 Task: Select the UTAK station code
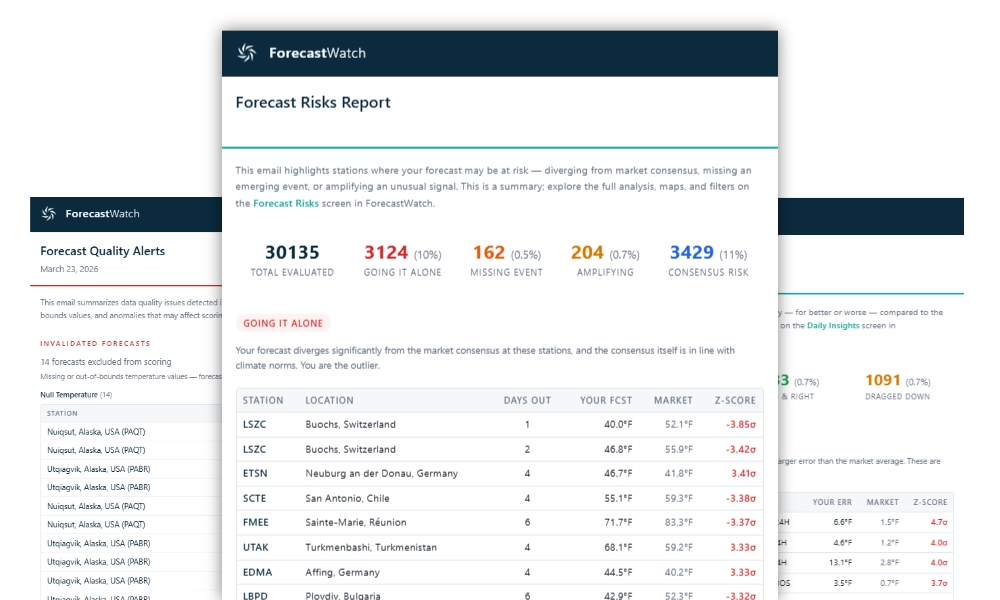click(x=256, y=548)
